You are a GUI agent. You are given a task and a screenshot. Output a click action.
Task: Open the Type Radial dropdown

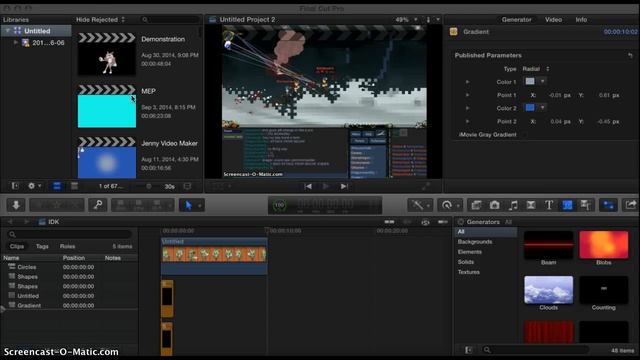[536, 69]
